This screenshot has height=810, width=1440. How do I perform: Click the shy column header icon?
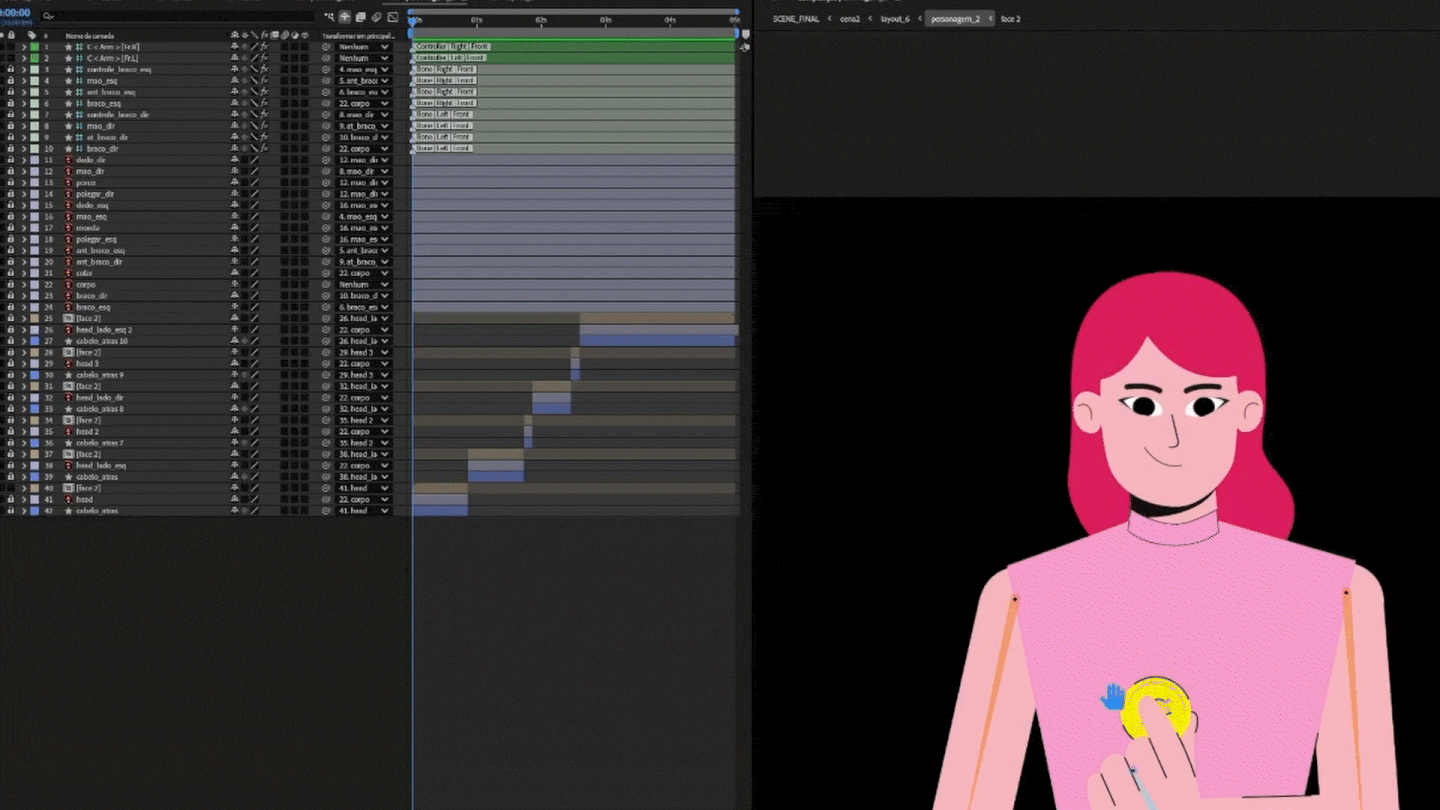click(235, 35)
